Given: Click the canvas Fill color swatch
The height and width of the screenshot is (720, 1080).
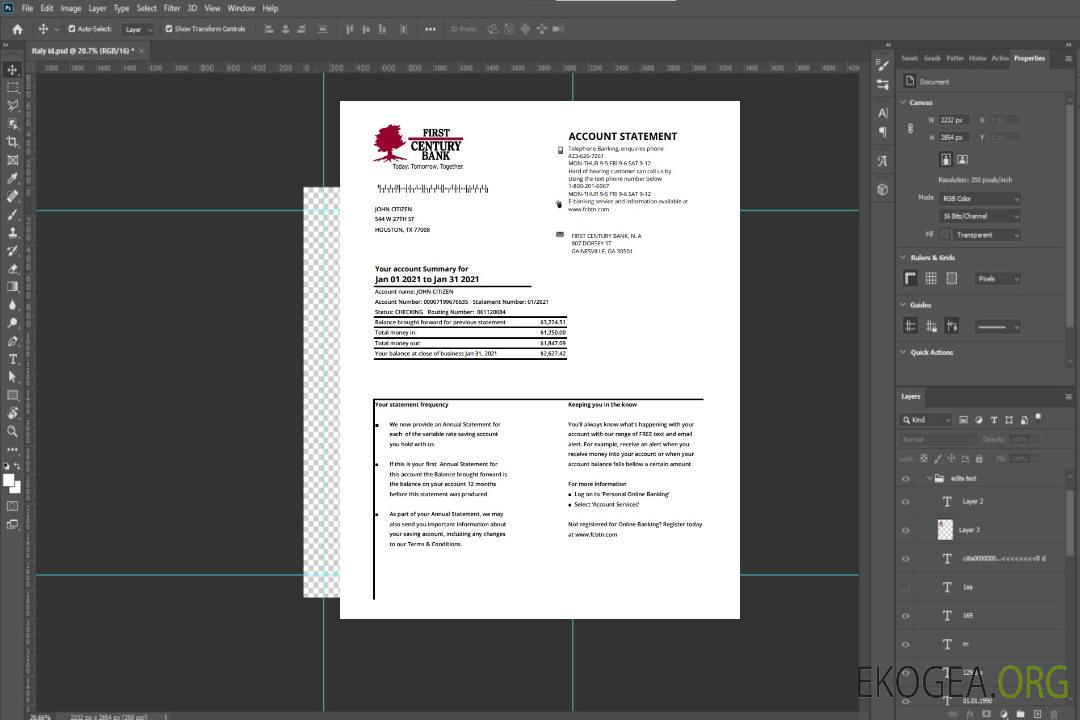Looking at the screenshot, I should 944,235.
